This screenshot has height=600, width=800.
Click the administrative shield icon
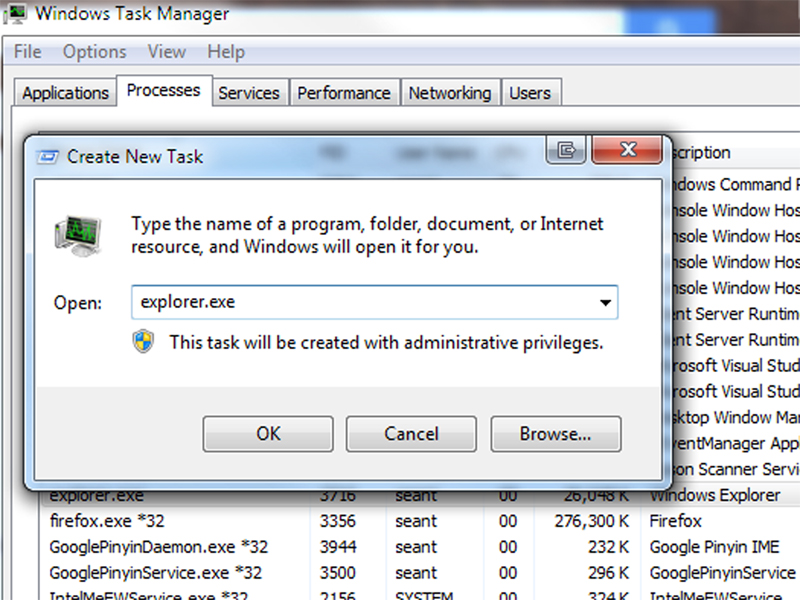(143, 341)
